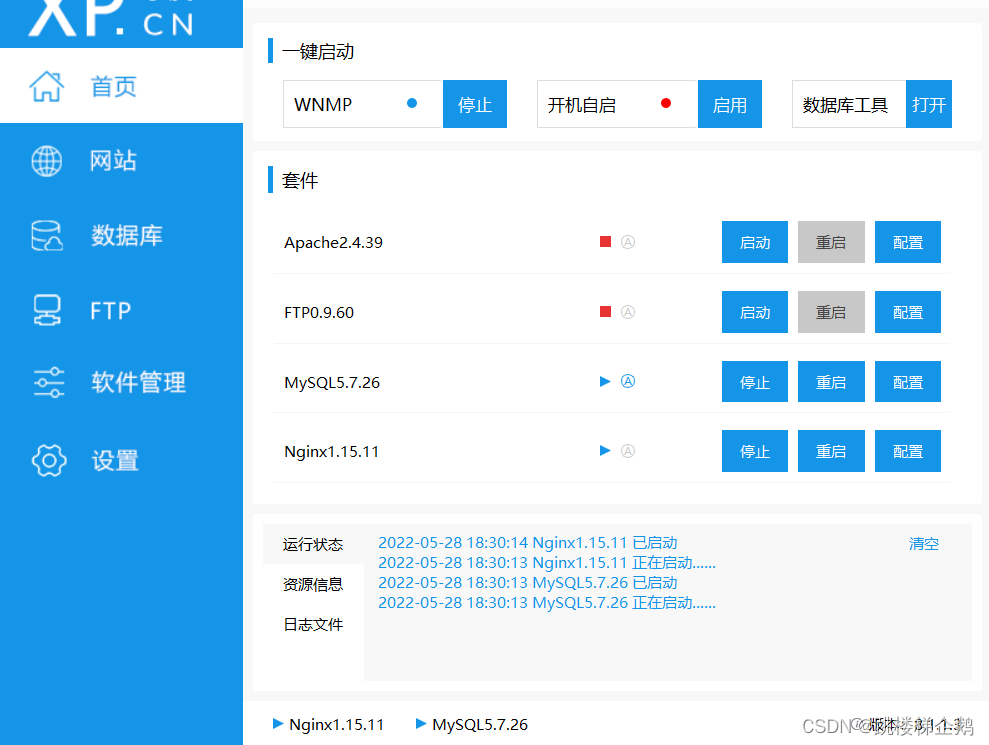
Task: Open the 数据库 menu item
Action: 121,235
